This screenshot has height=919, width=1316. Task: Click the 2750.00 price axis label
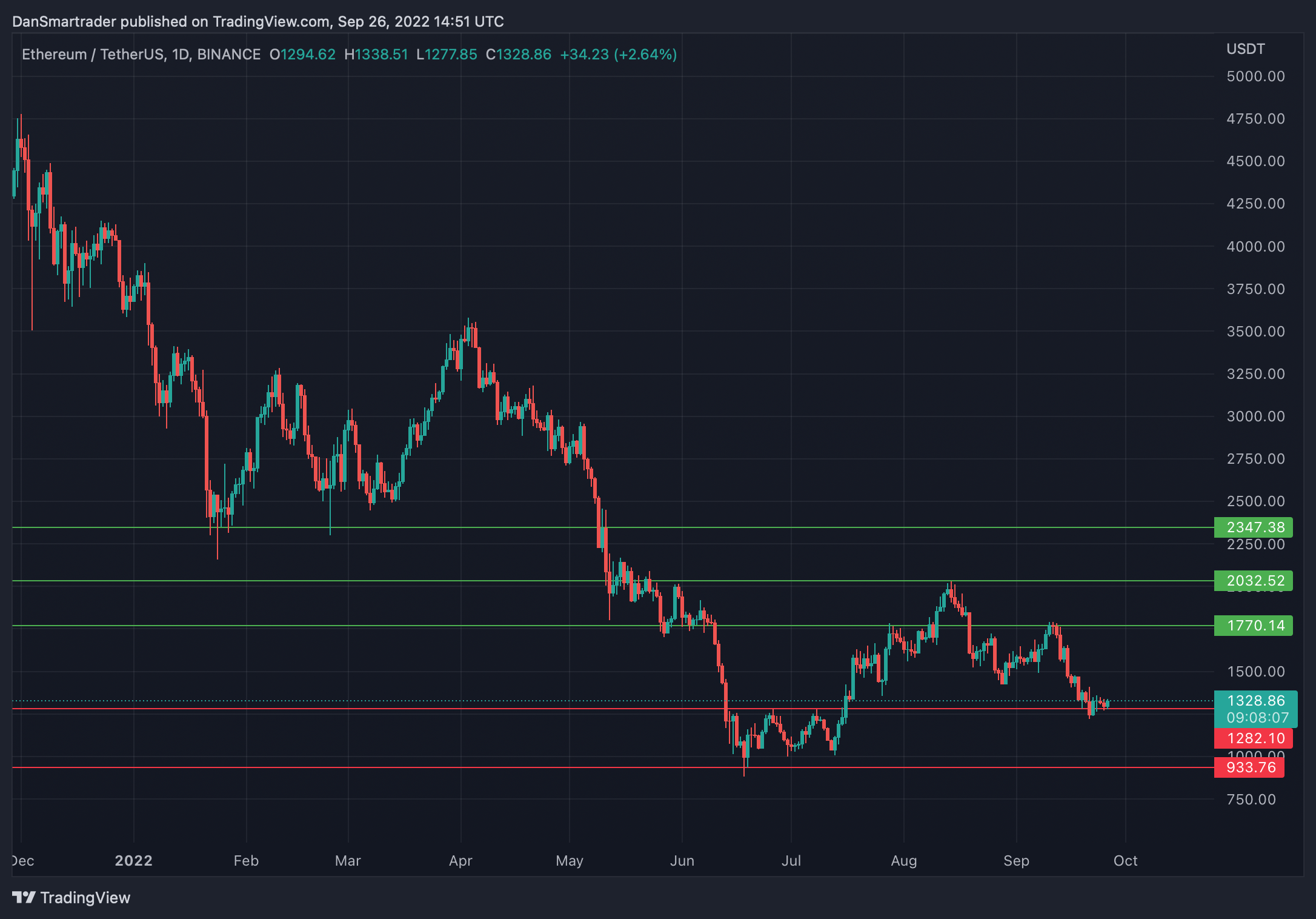click(x=1255, y=459)
